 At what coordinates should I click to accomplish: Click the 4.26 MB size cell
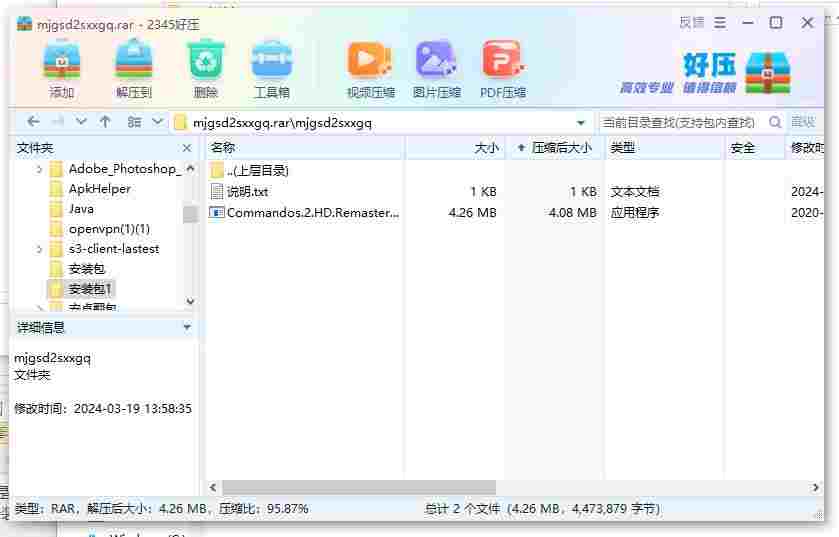click(x=472, y=213)
